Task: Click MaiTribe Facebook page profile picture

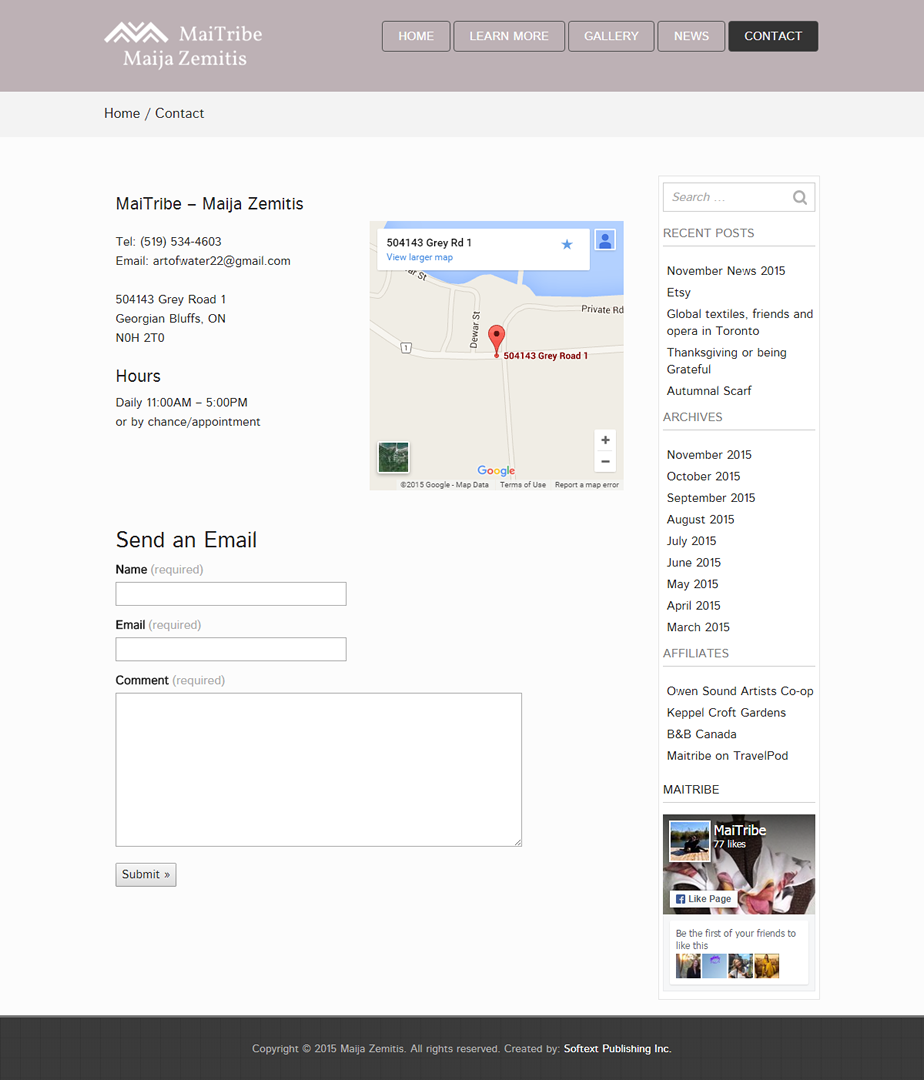Action: pyautogui.click(x=689, y=841)
